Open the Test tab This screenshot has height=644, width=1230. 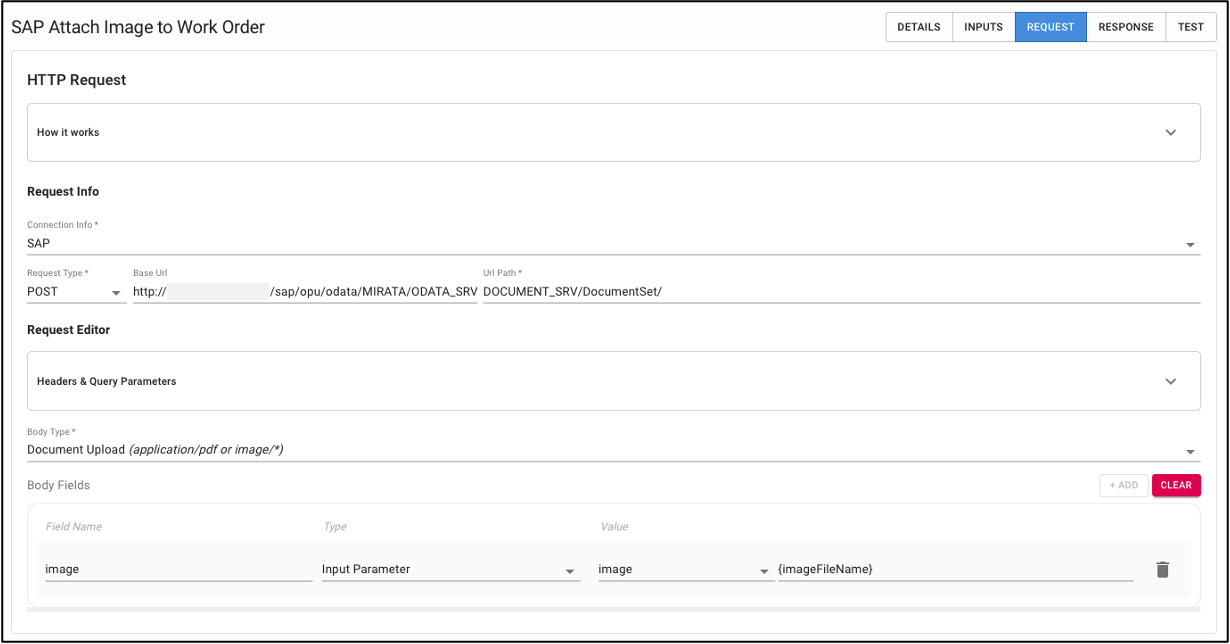[1191, 27]
